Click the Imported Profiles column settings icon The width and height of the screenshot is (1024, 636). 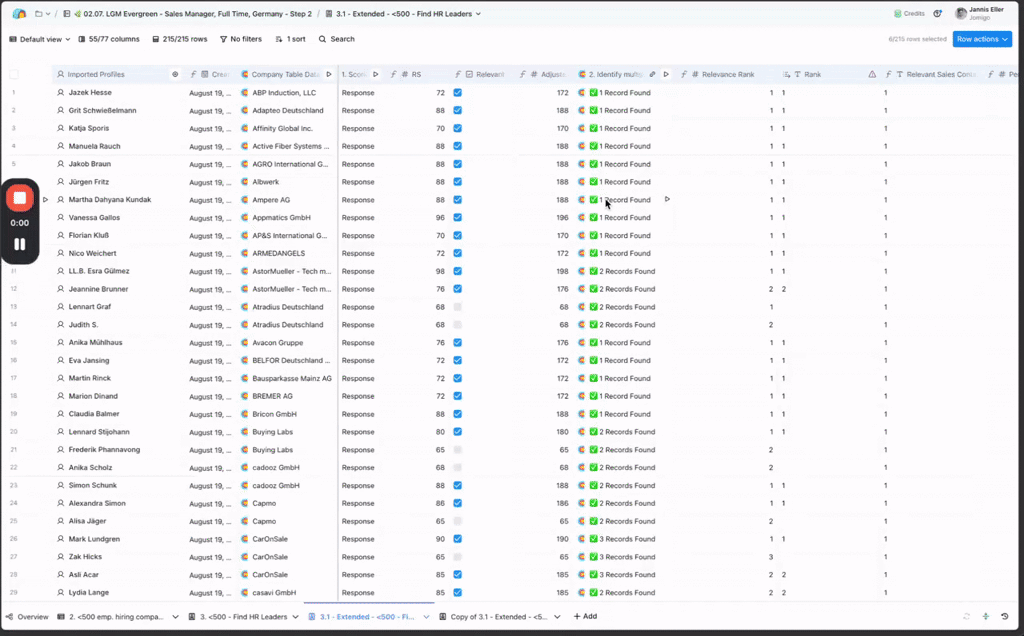tap(175, 74)
